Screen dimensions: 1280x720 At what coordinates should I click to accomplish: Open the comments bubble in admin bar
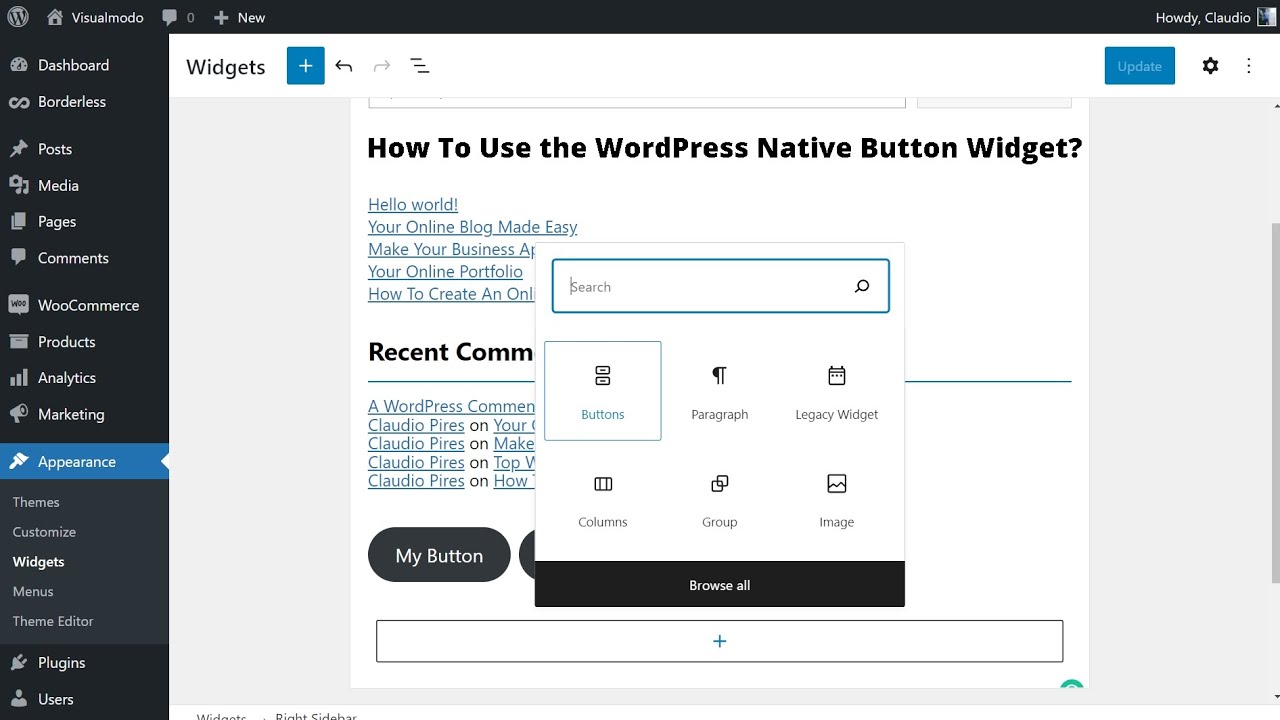click(178, 17)
